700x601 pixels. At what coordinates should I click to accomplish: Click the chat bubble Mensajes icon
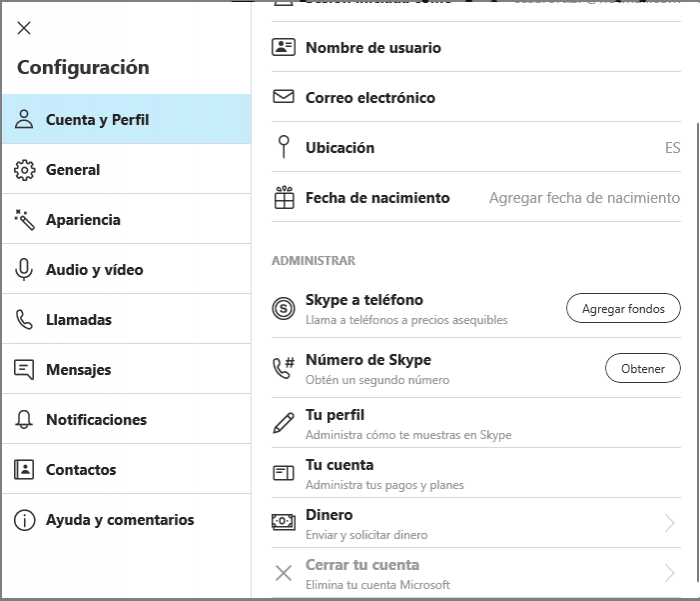click(x=24, y=370)
